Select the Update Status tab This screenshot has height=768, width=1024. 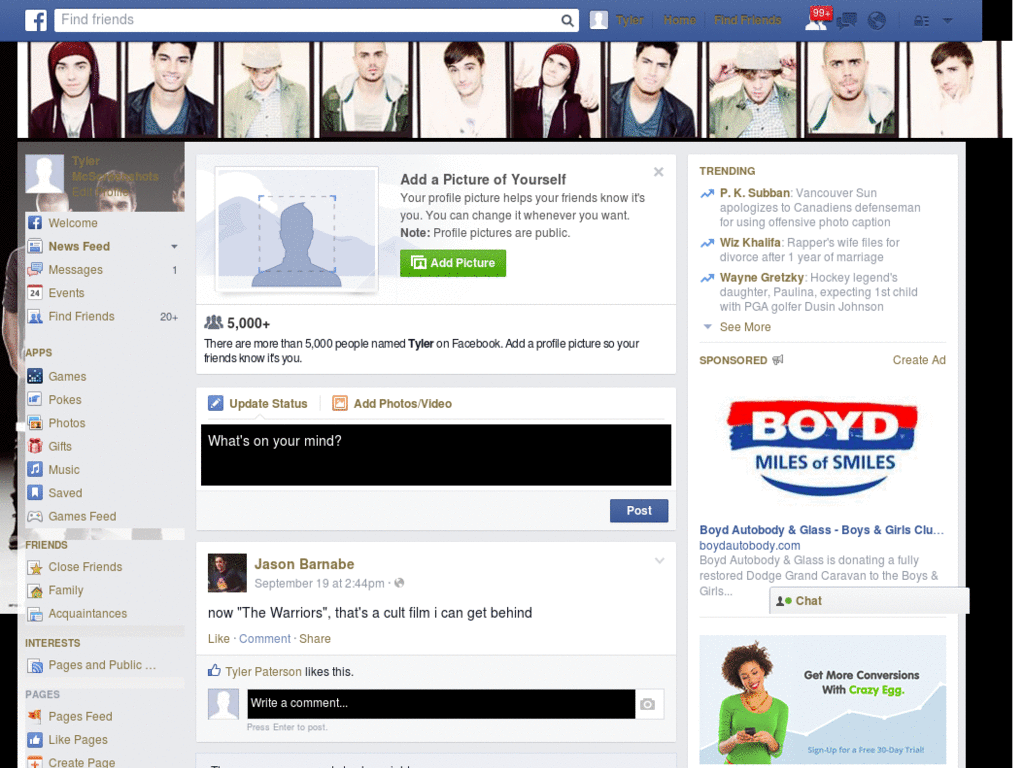tap(258, 404)
